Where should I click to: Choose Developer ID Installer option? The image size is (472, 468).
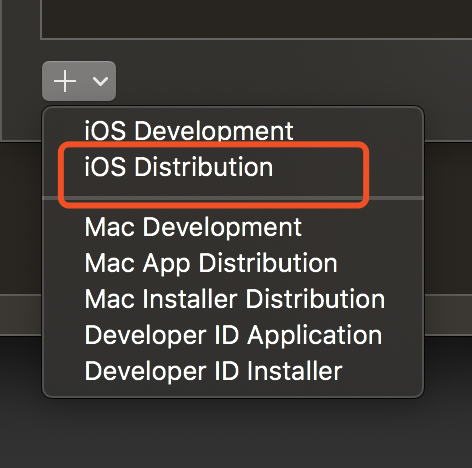click(x=213, y=371)
